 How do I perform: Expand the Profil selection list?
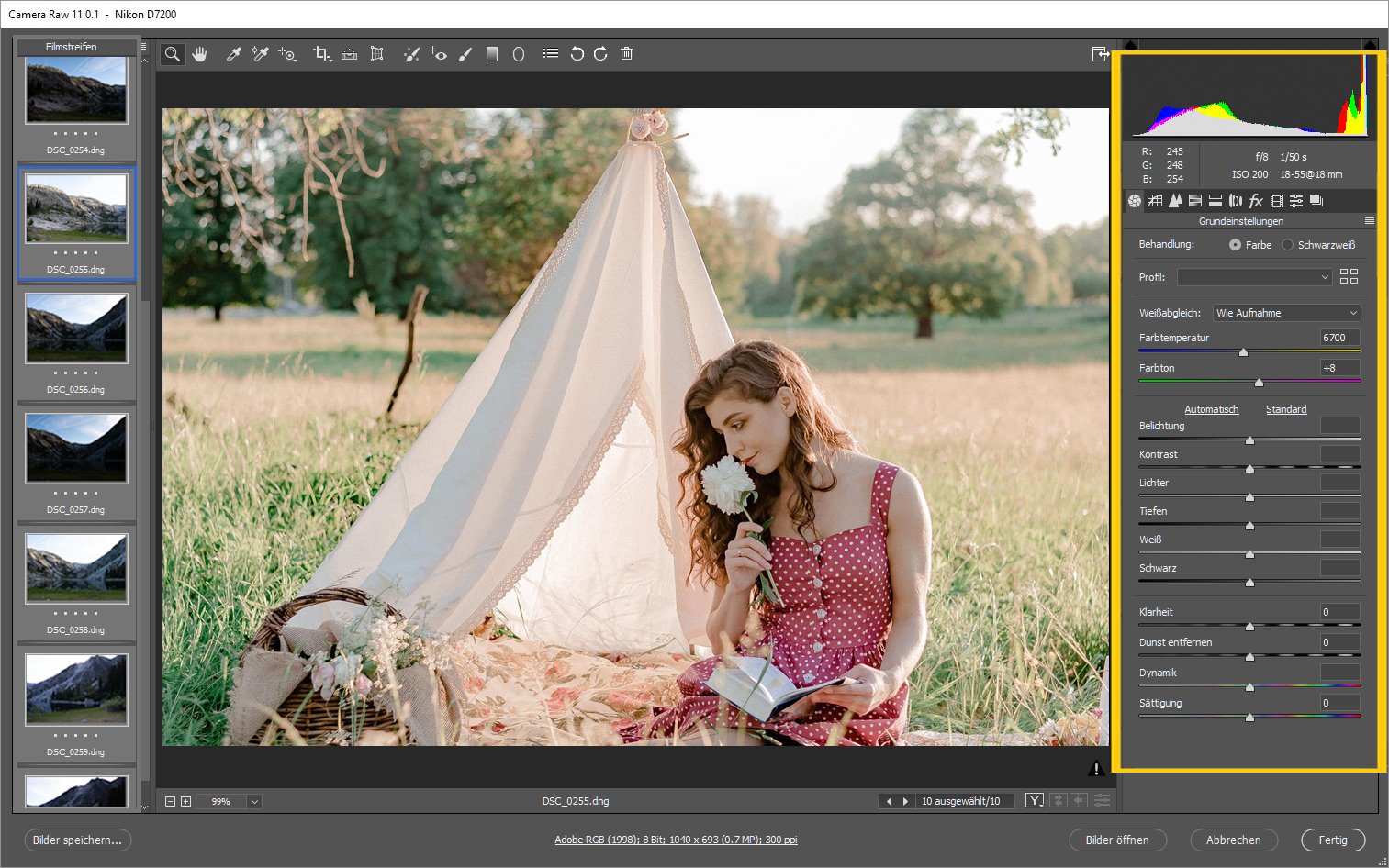pyautogui.click(x=1254, y=276)
